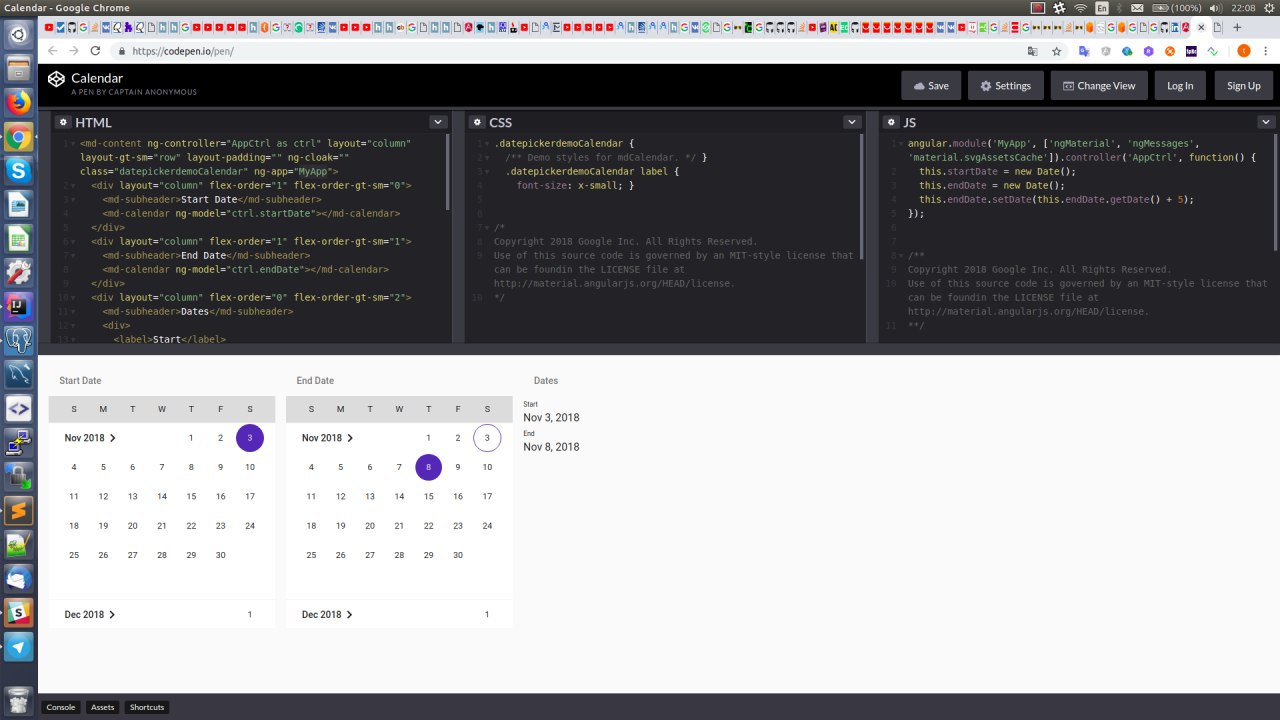Open the battery indicator menu
Viewport: 1280px width, 720px height.
(1178, 8)
